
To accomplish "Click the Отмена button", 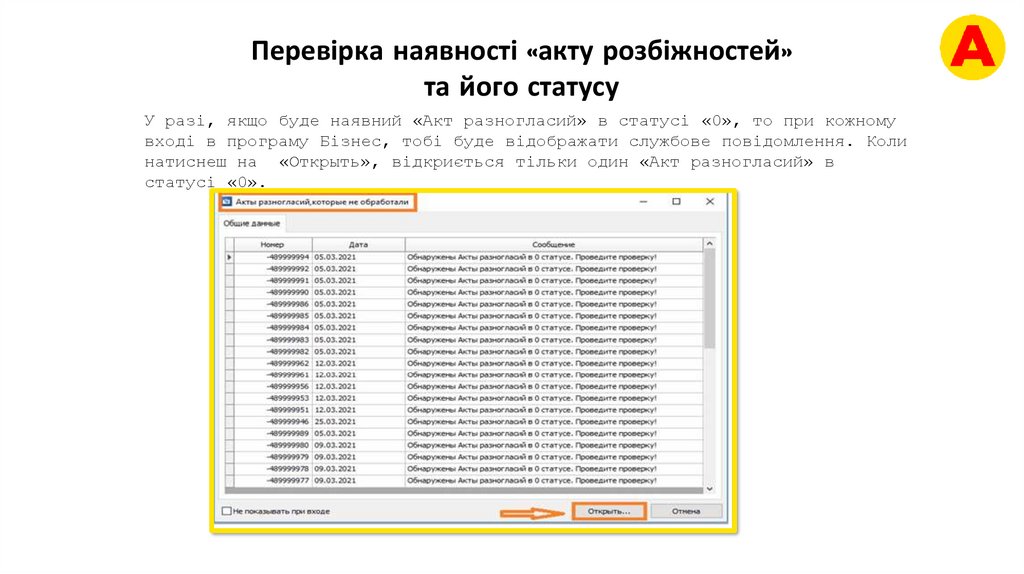I will [686, 511].
